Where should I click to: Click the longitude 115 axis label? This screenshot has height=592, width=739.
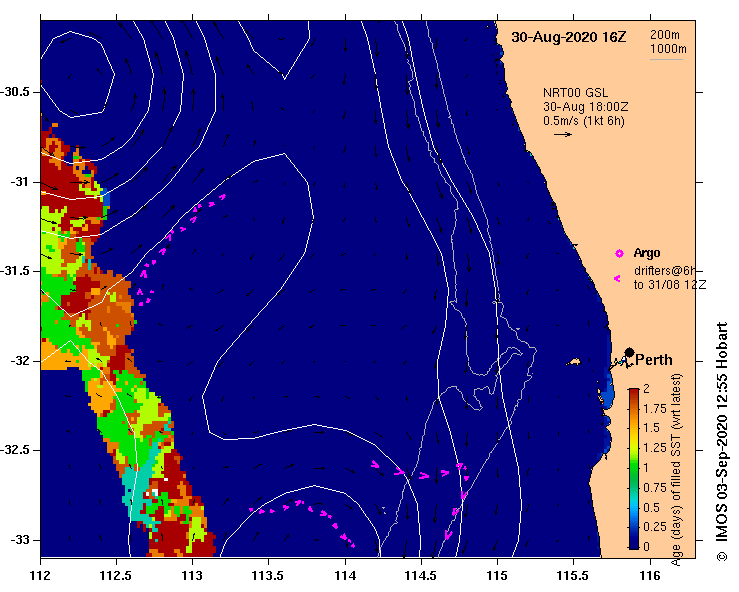pyautogui.click(x=497, y=576)
